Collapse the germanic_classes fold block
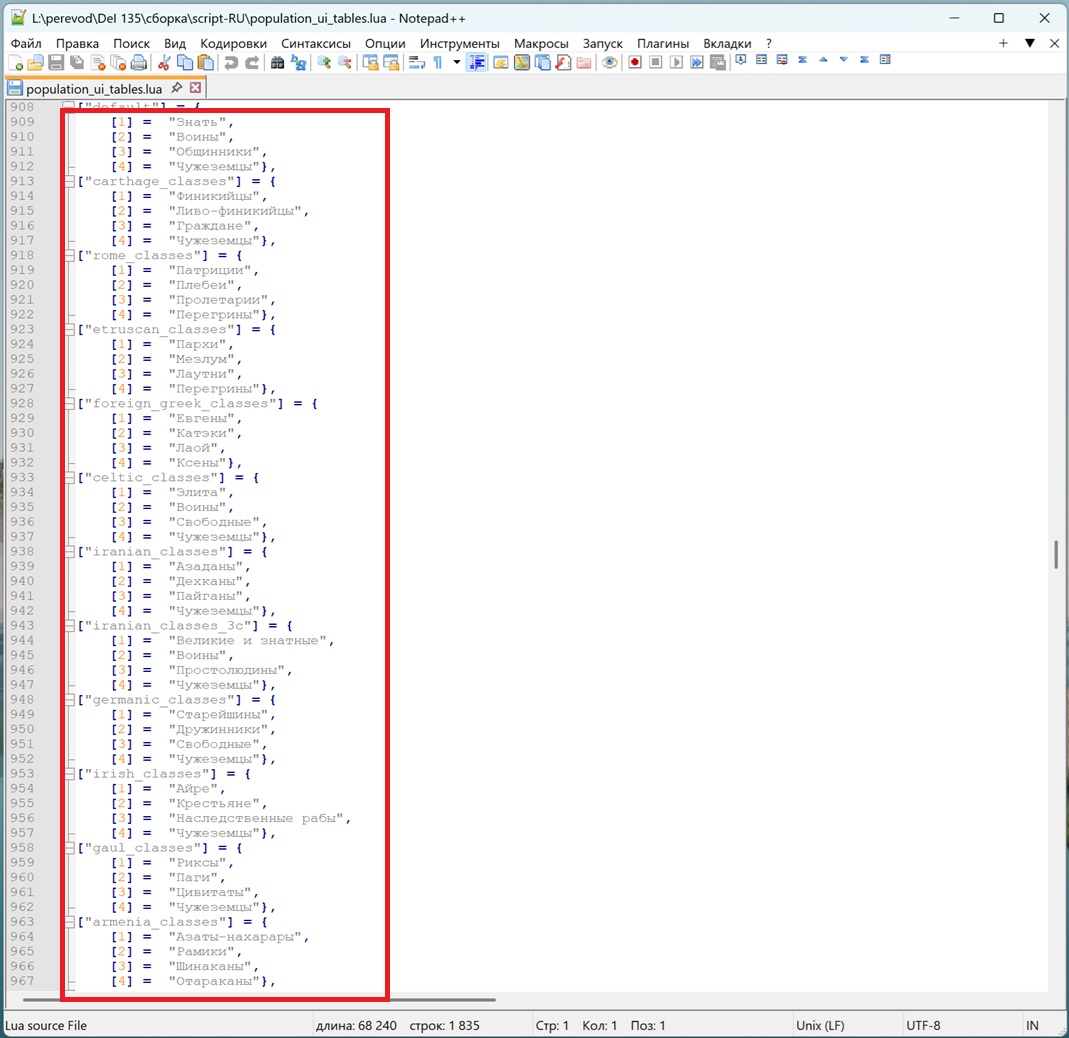1069x1038 pixels. pos(70,700)
